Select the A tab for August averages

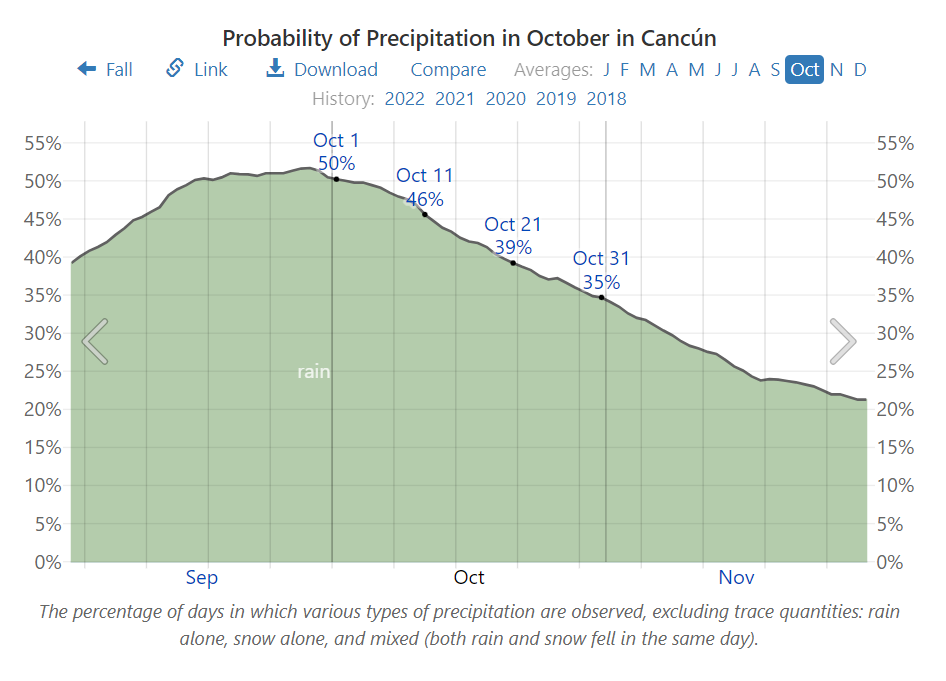tap(754, 69)
